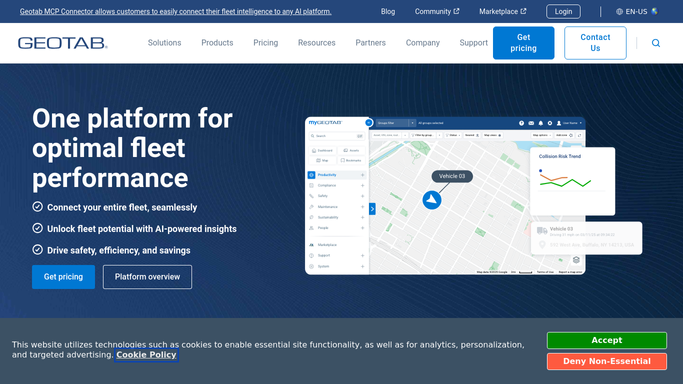Click the external link icon next to Marketplace
Viewport: 683px width, 384px height.
pos(523,11)
